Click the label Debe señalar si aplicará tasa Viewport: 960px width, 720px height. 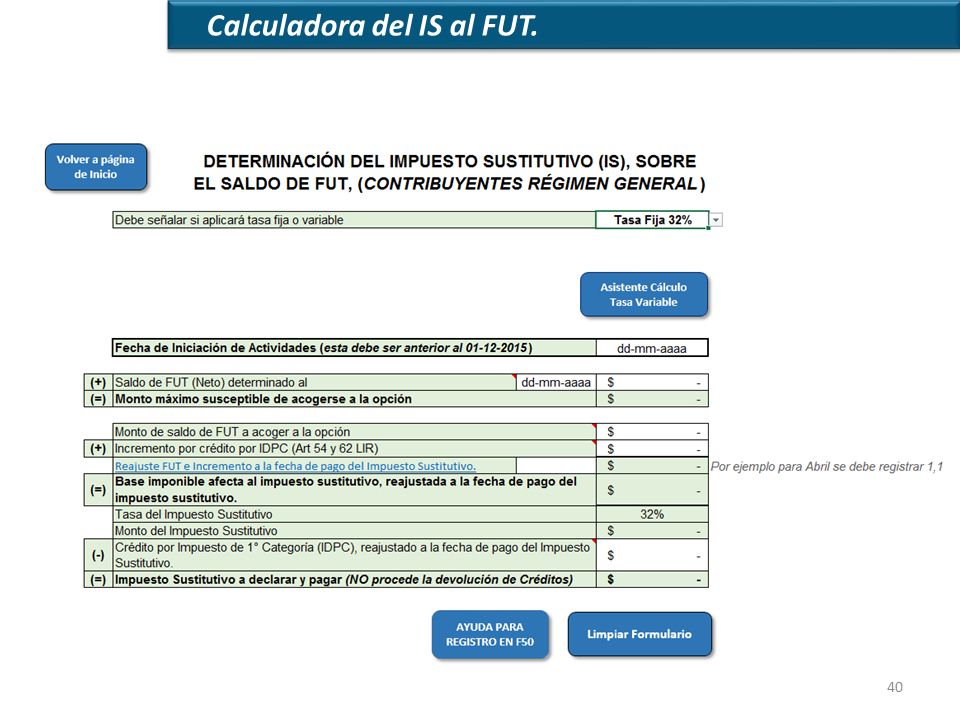354,220
